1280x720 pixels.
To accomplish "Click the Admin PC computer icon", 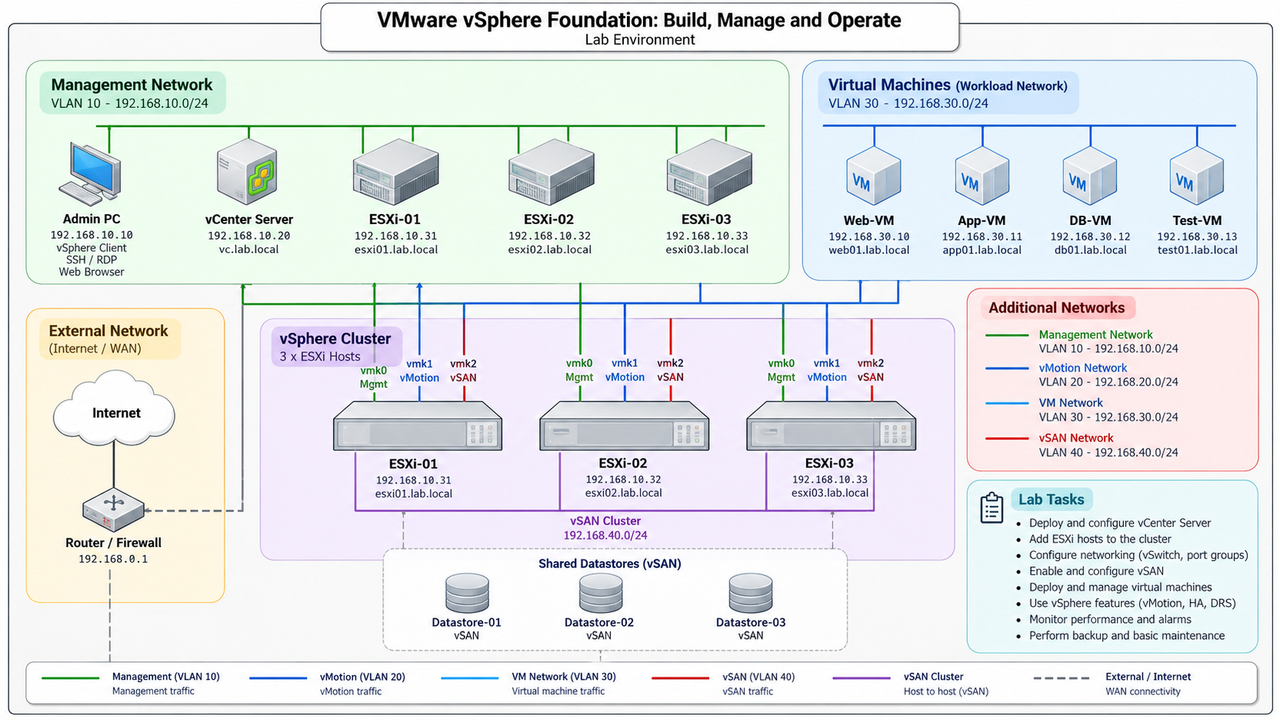I will tap(91, 173).
